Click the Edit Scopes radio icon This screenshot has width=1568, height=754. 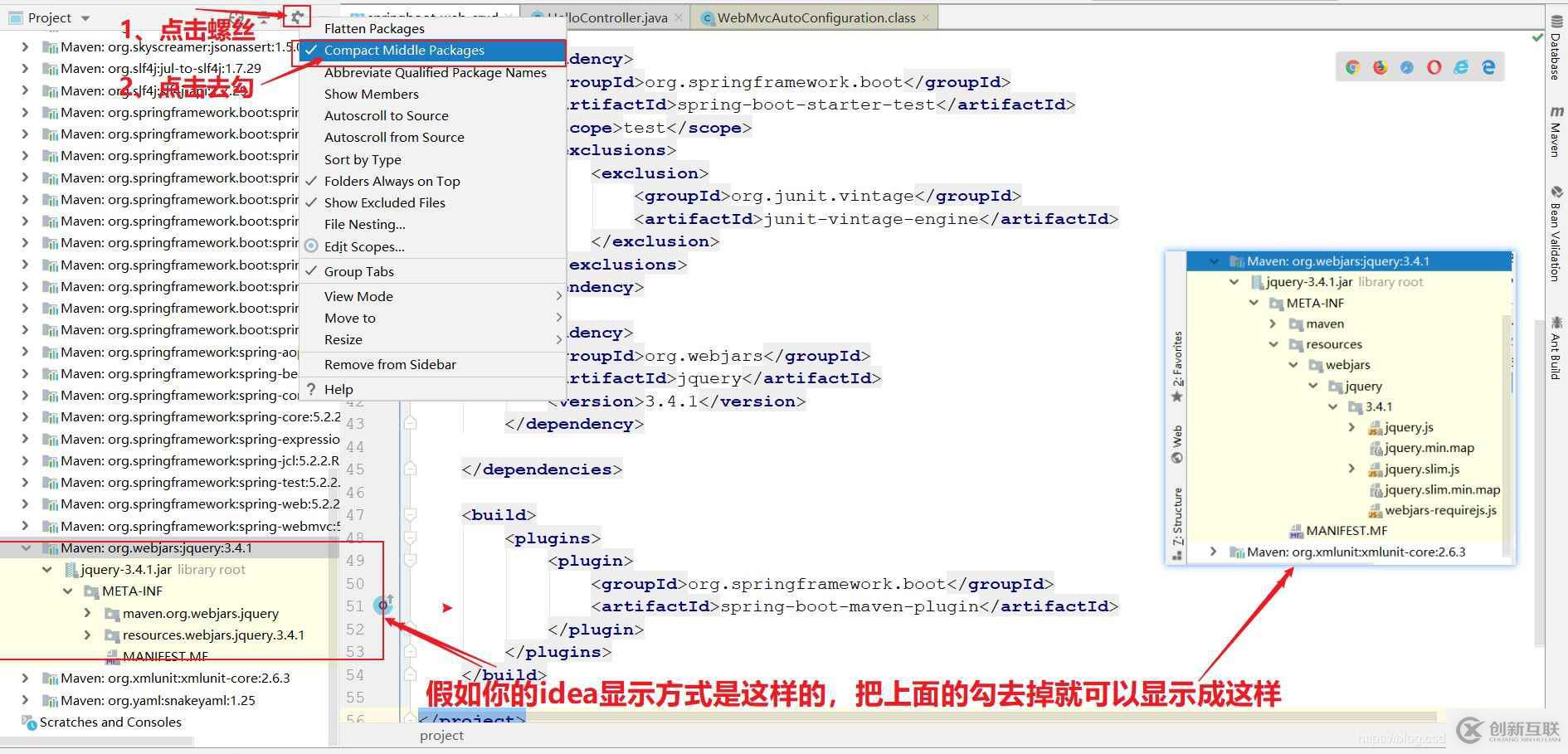point(311,246)
